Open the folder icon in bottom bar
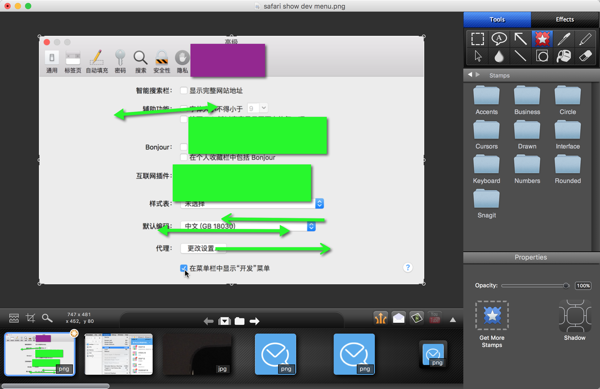This screenshot has height=389, width=600. point(240,321)
